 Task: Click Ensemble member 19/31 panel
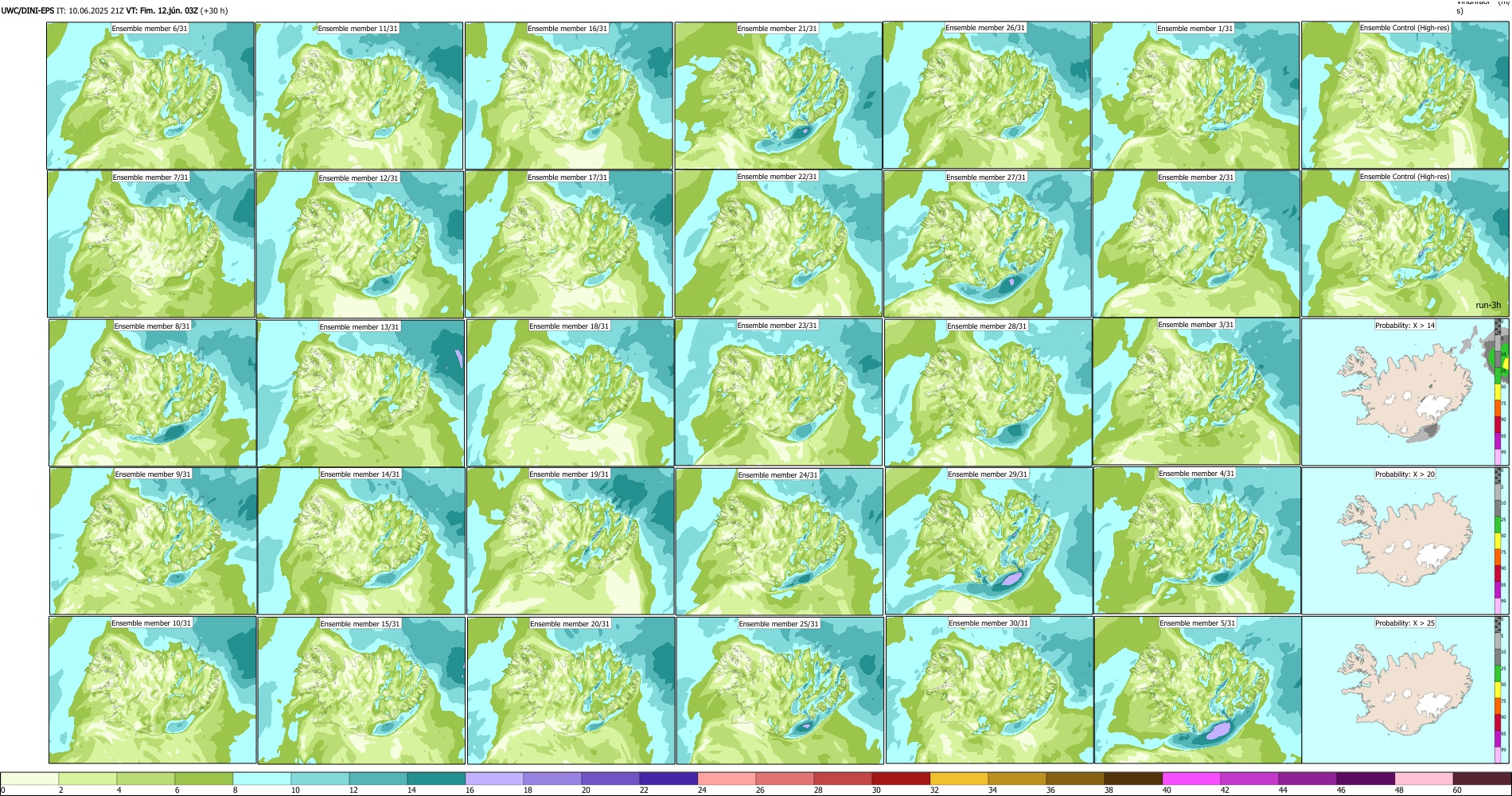571,541
